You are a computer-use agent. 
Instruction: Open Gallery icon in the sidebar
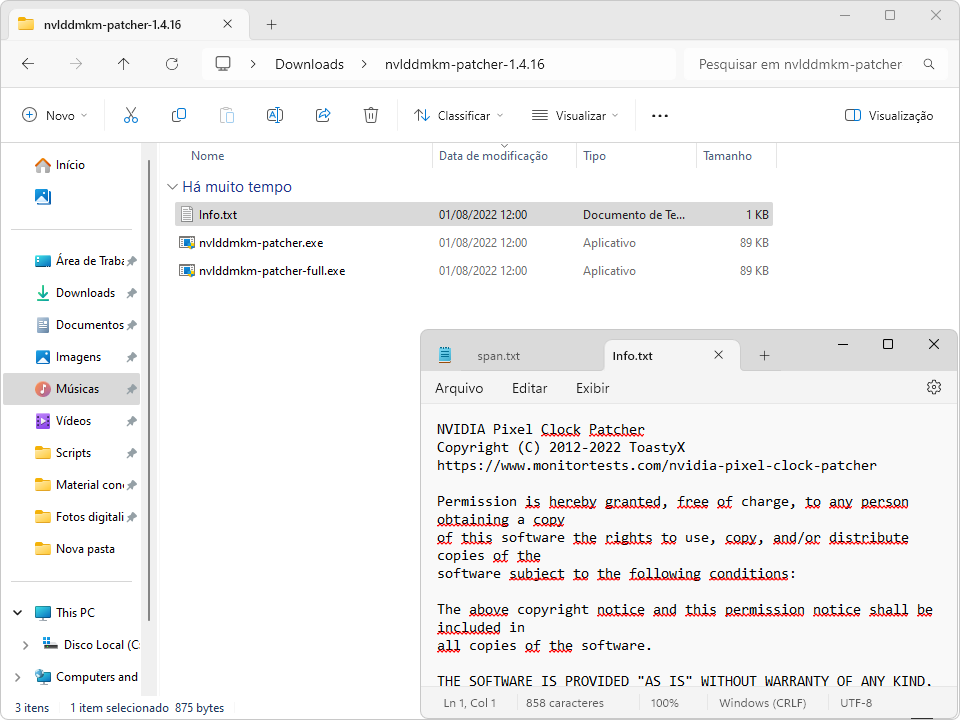pos(43,197)
